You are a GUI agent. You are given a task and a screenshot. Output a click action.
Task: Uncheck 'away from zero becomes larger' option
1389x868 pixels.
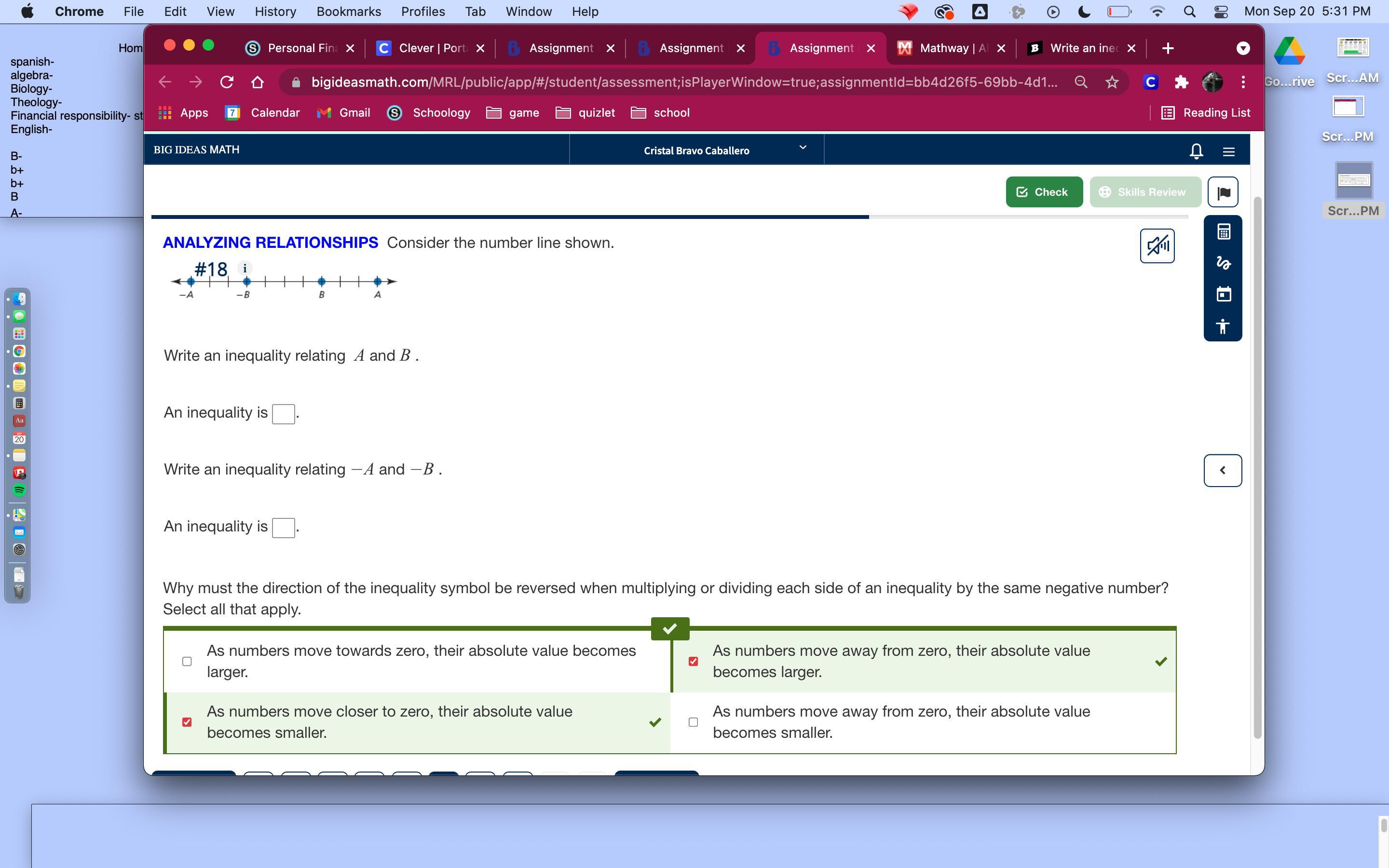coord(693,661)
